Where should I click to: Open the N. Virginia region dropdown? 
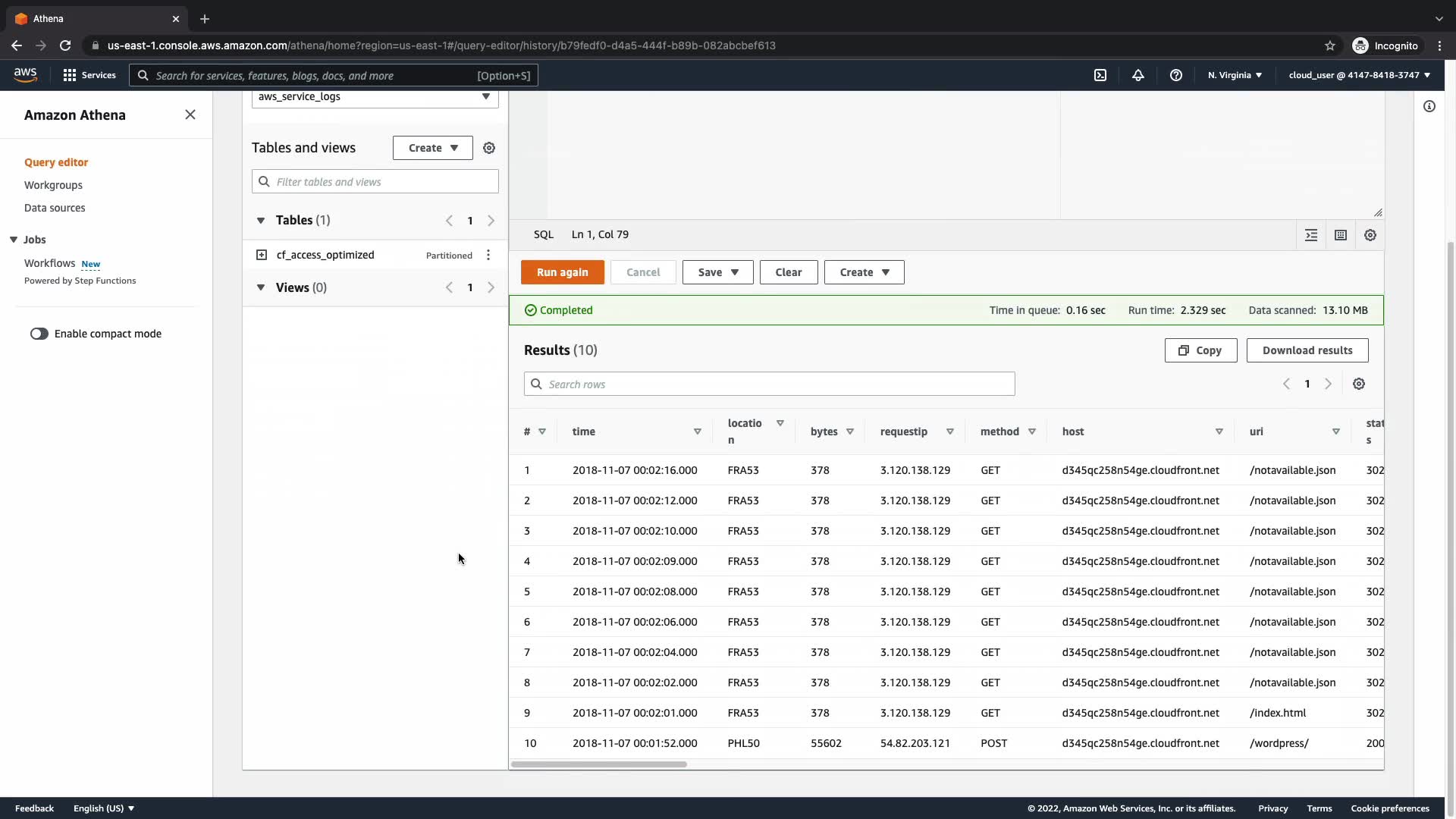1235,75
